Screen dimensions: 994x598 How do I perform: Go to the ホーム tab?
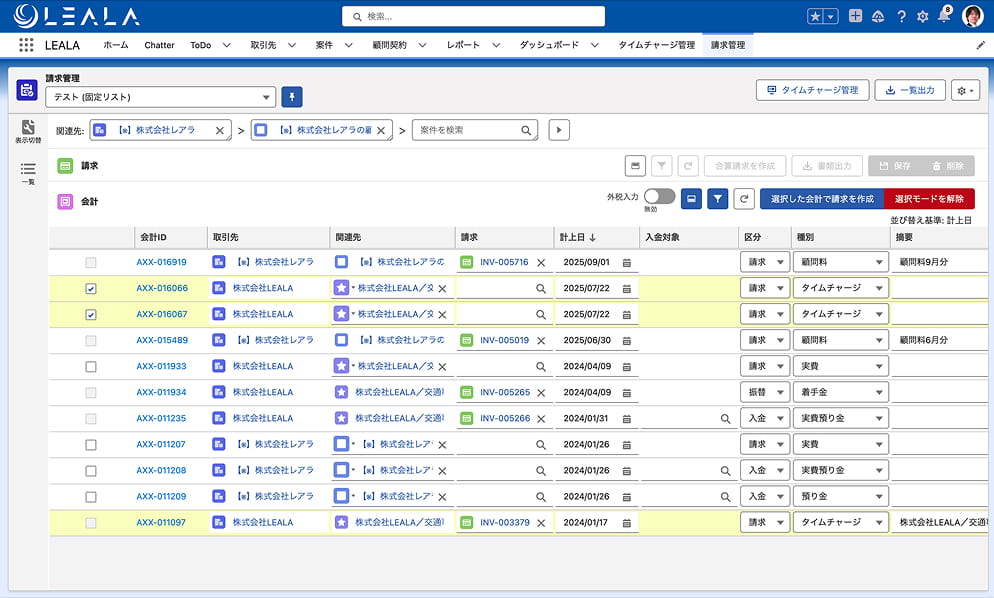(115, 45)
